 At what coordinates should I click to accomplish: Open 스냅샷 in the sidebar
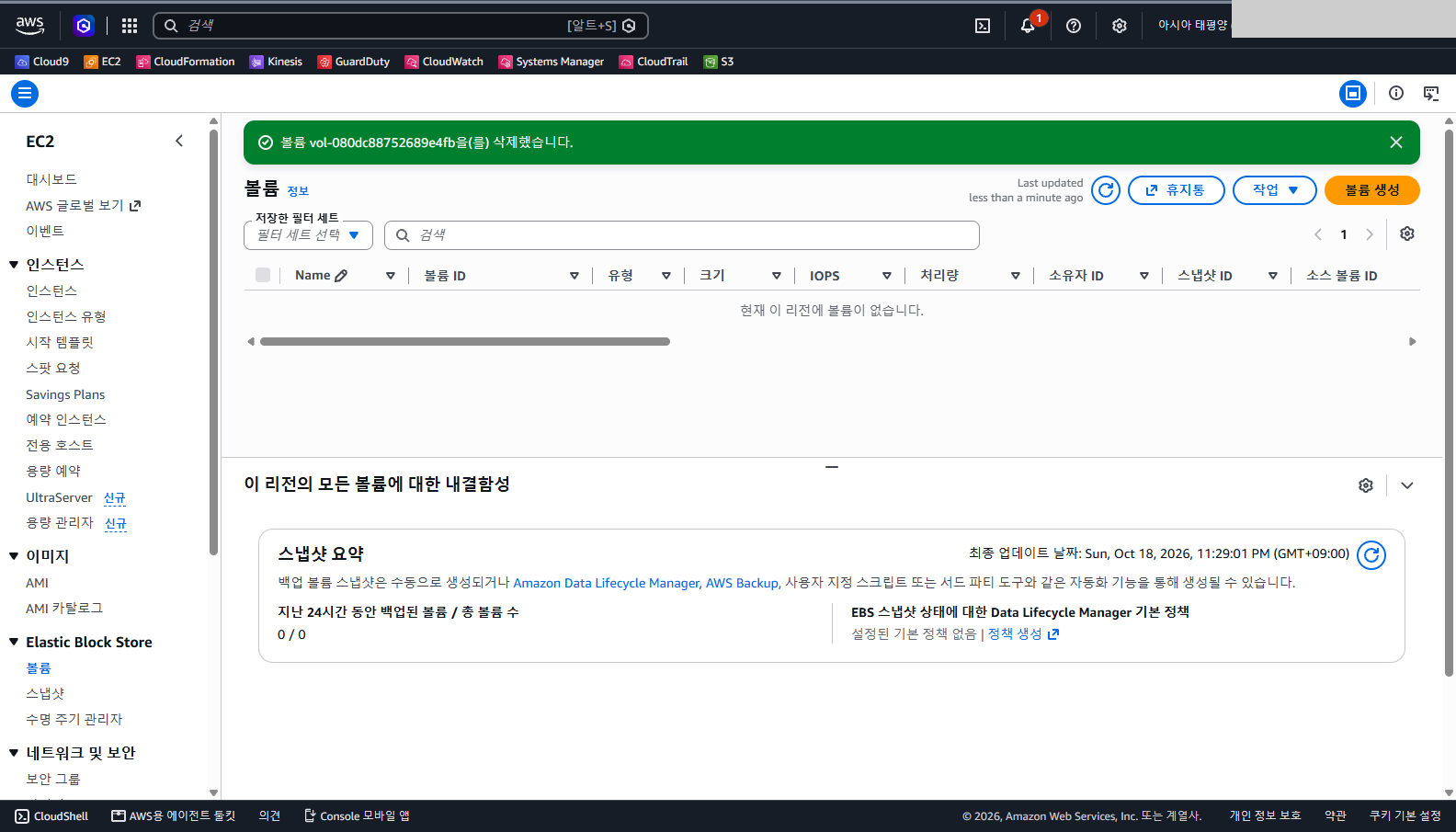click(x=45, y=693)
